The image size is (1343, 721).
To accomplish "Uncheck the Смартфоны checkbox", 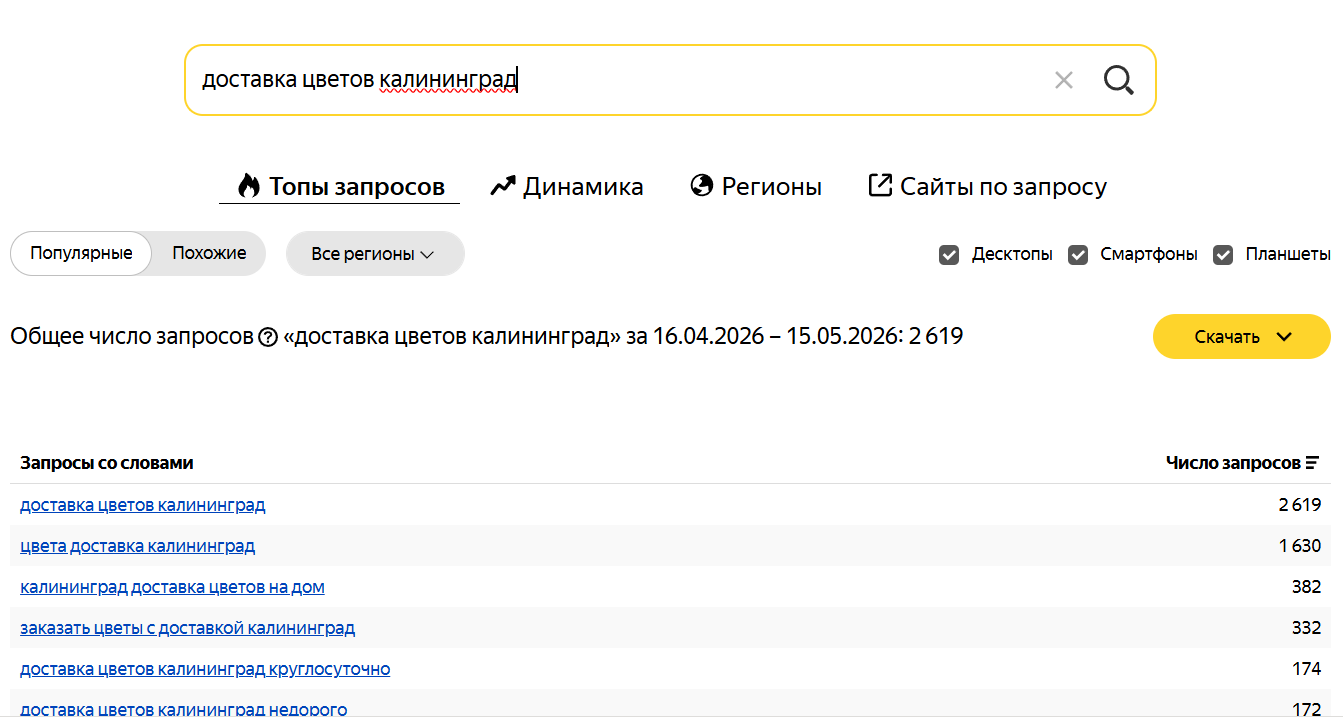I will click(x=1078, y=255).
